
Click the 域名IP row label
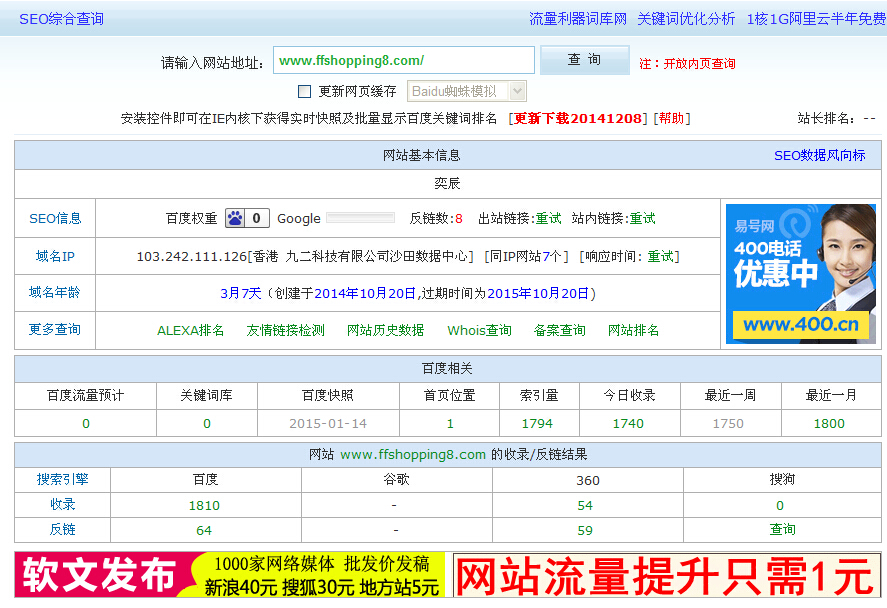coord(55,256)
